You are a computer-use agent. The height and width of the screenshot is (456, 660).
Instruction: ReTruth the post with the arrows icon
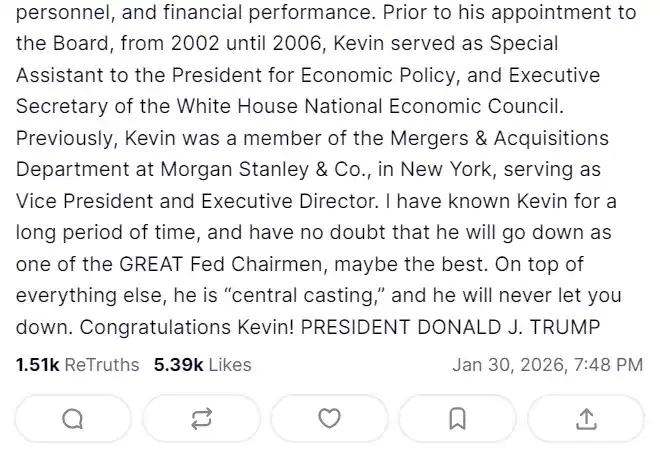pos(201,419)
